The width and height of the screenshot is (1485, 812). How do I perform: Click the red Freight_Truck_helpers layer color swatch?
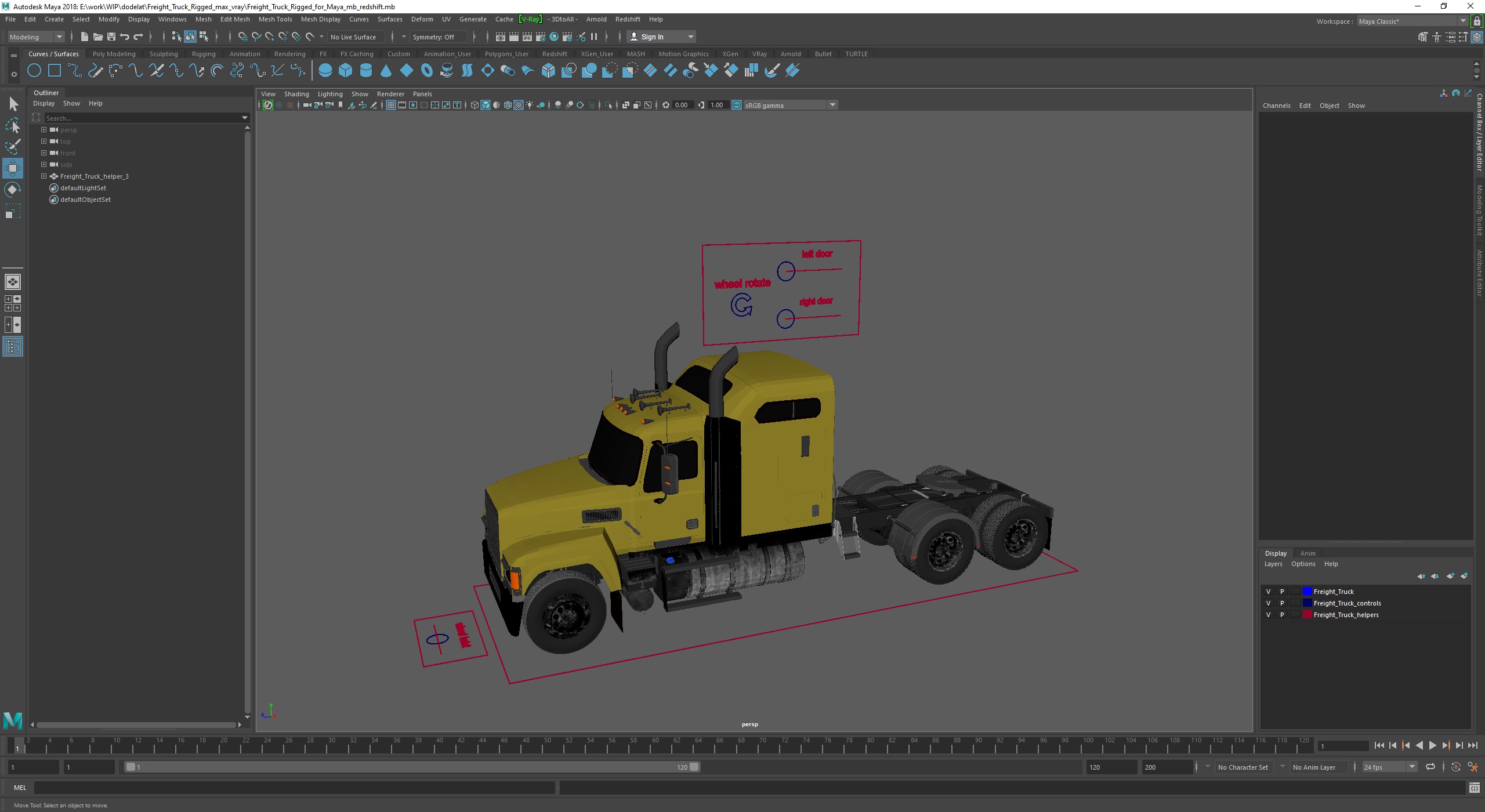[1307, 615]
